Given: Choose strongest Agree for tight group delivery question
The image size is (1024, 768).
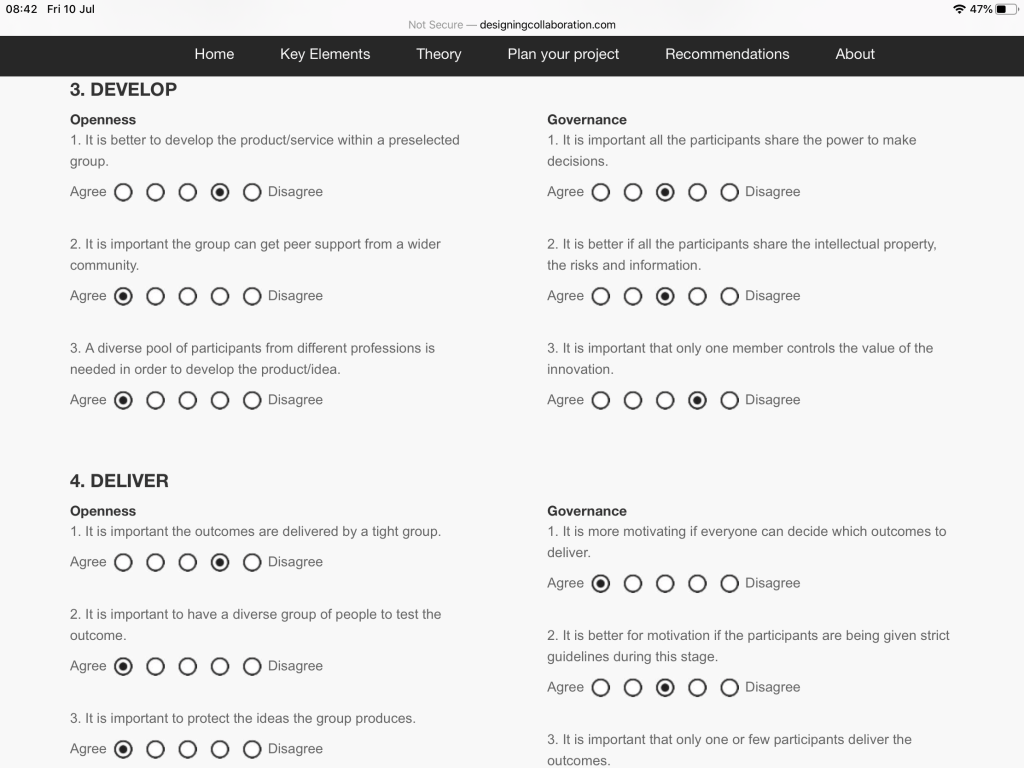Looking at the screenshot, I should pos(124,562).
